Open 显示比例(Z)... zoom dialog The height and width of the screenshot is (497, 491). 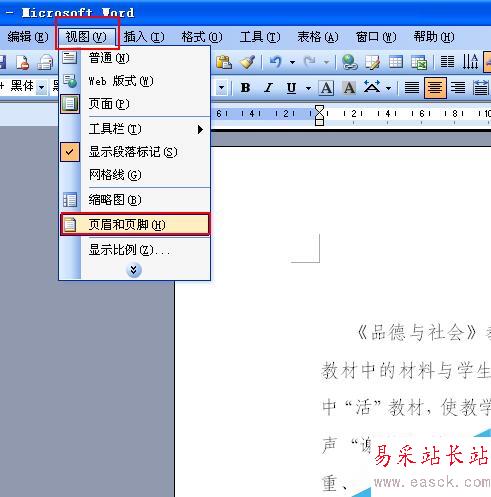point(135,250)
